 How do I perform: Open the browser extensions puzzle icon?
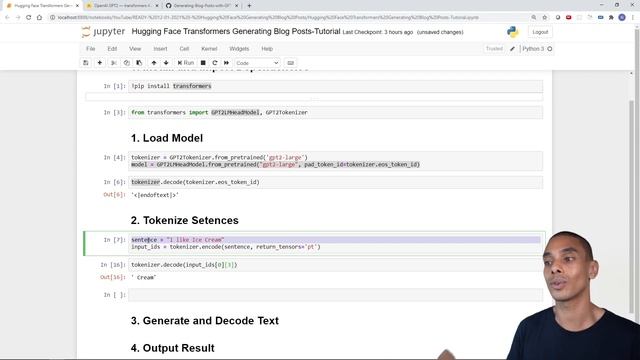611,18
